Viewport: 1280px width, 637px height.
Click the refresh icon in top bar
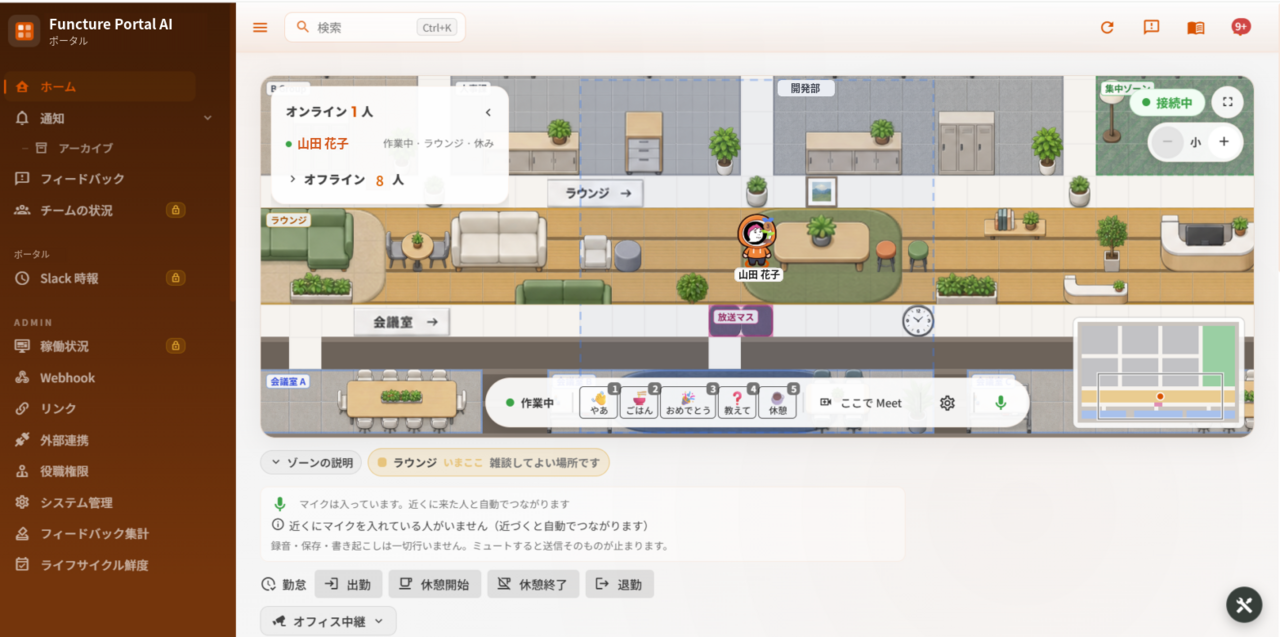click(1107, 28)
